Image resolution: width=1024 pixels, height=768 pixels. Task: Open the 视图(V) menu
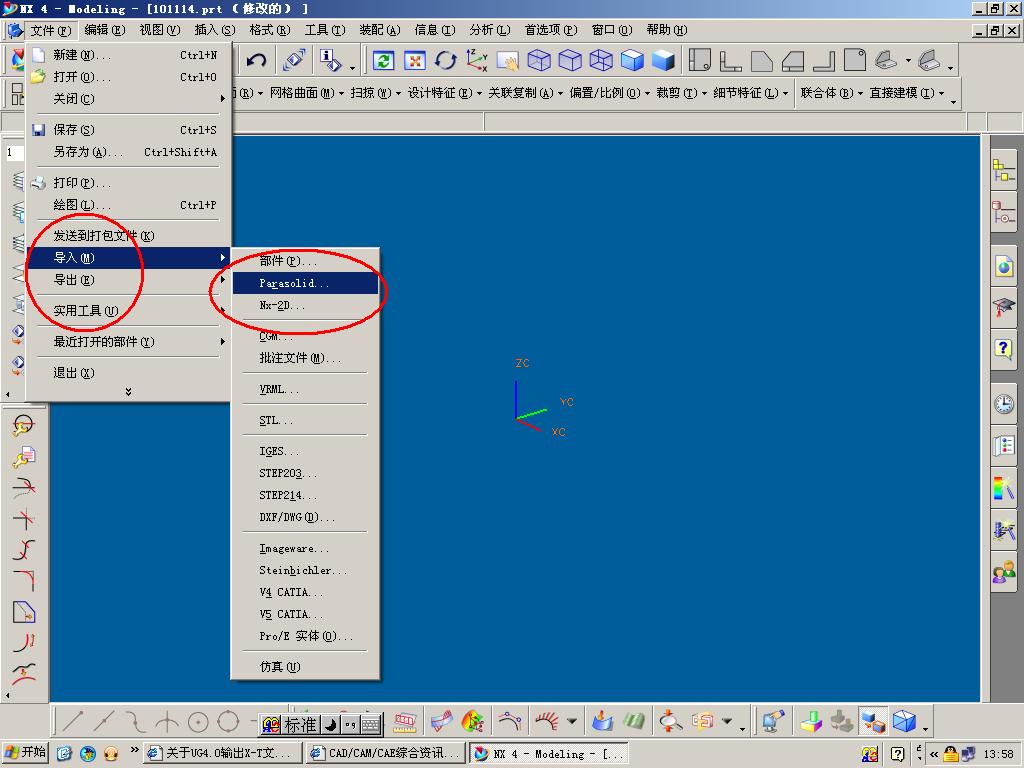click(159, 29)
